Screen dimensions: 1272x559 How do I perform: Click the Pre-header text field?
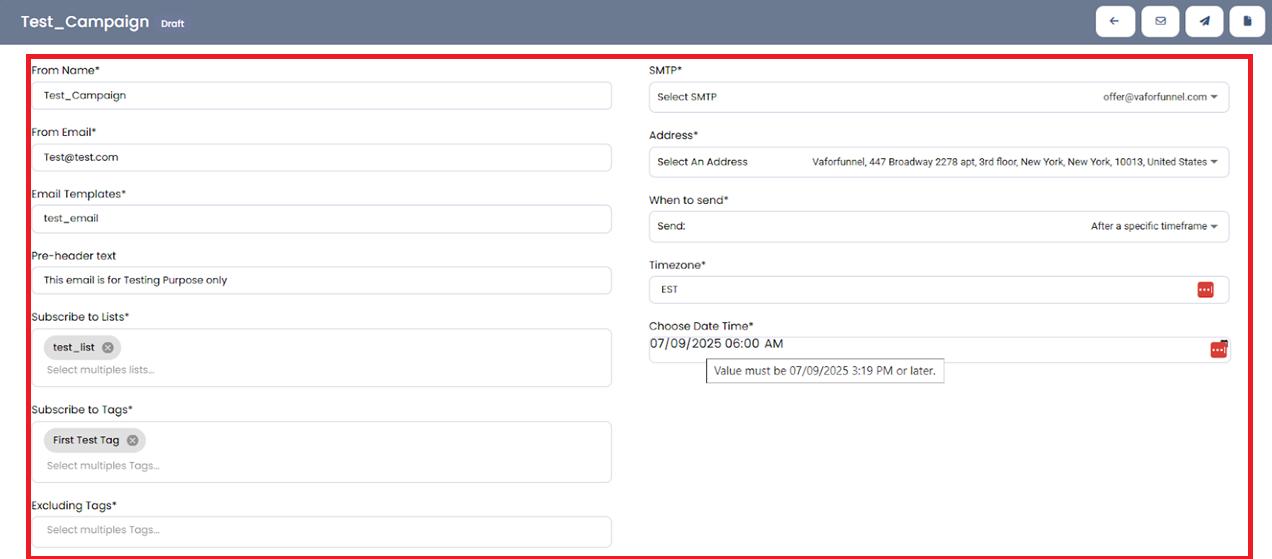pos(321,280)
